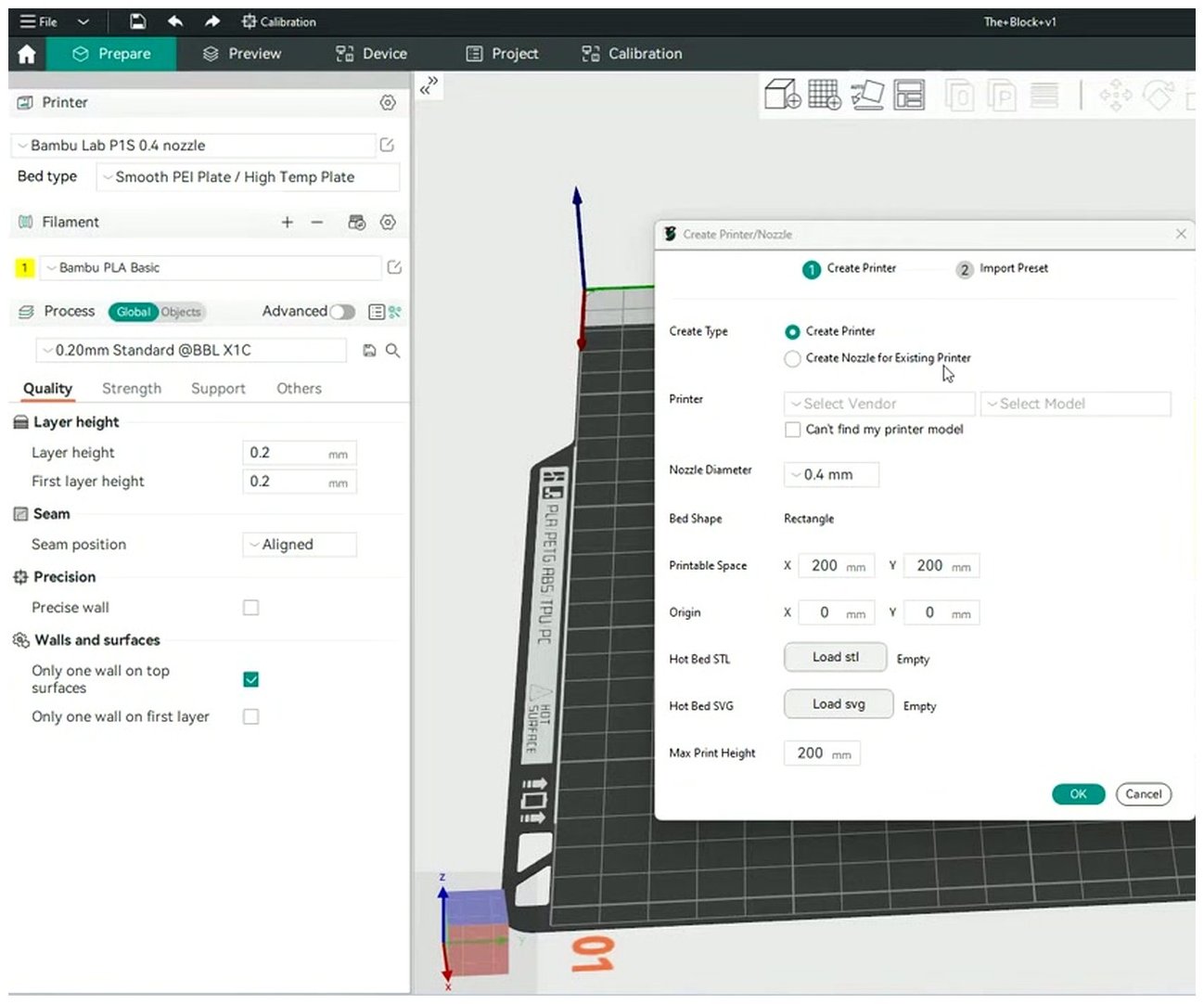This screenshot has width=1204, height=1004.
Task: Save the process preset
Action: [369, 351]
